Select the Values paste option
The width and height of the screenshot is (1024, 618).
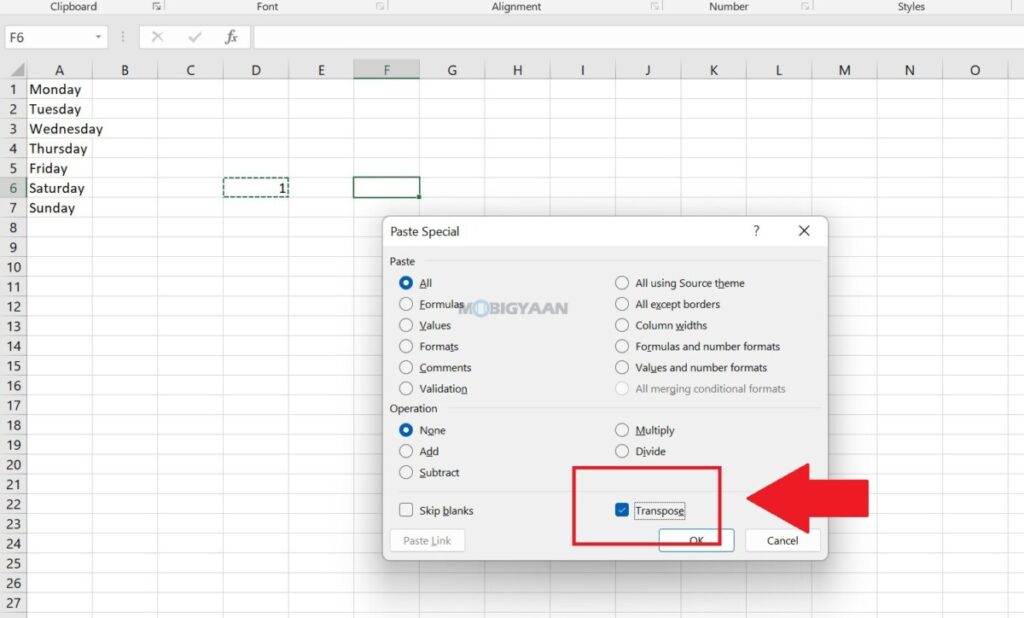click(x=406, y=325)
